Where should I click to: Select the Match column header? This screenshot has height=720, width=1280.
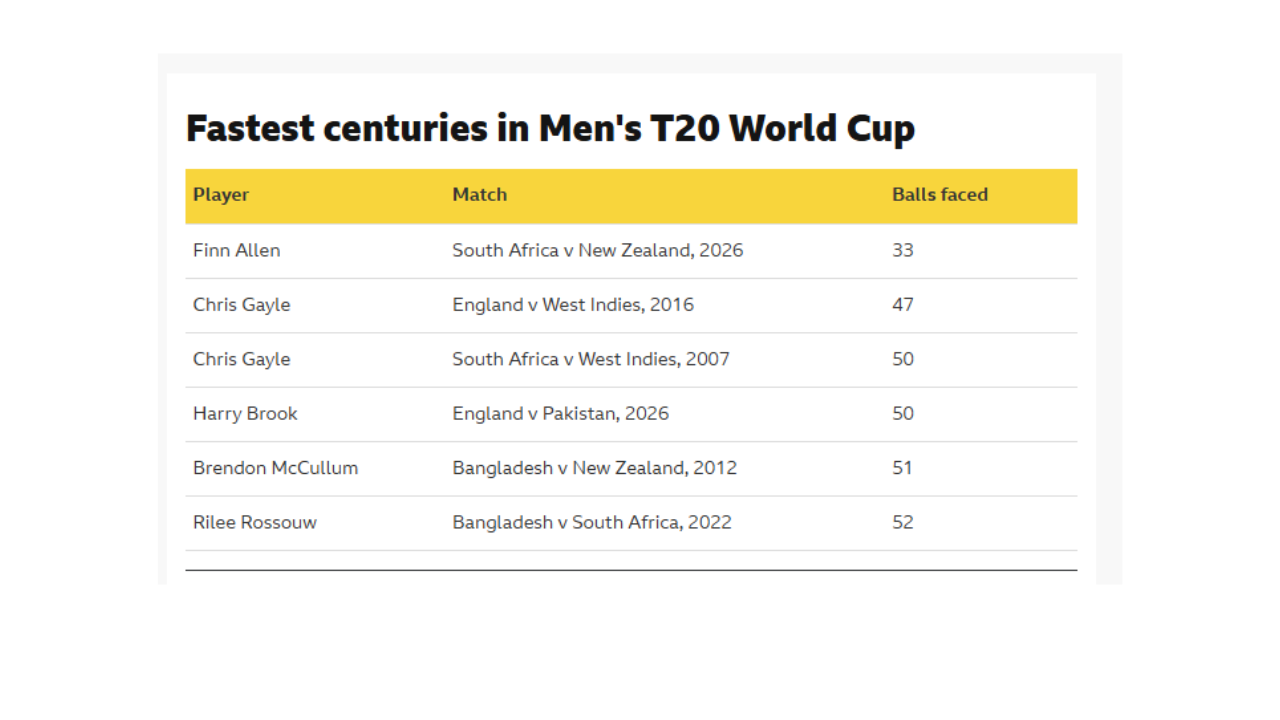pos(479,195)
